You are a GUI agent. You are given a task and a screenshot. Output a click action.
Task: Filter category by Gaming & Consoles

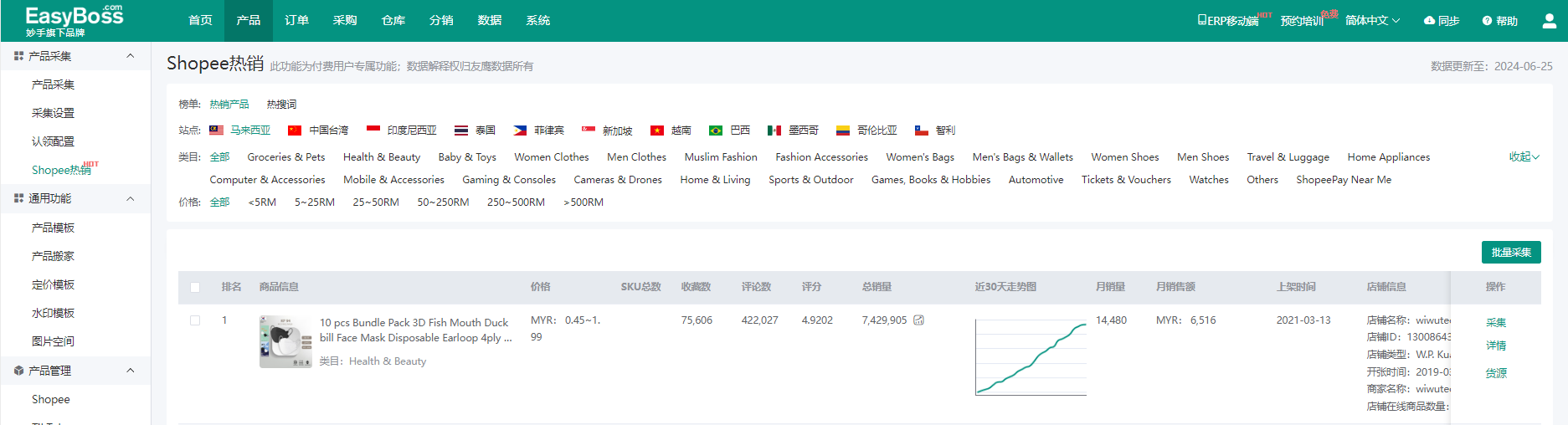[509, 180]
